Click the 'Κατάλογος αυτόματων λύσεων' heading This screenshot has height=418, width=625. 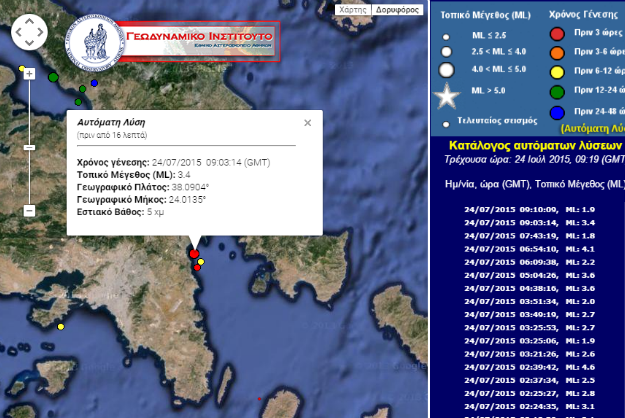tap(535, 145)
